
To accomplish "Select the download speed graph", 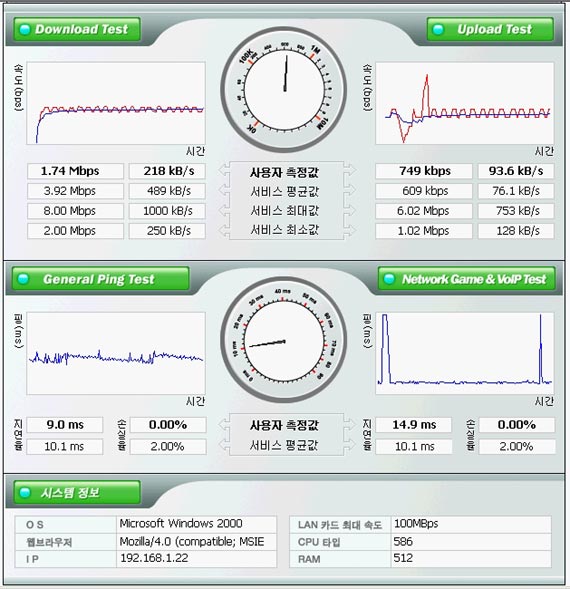I will (116, 103).
